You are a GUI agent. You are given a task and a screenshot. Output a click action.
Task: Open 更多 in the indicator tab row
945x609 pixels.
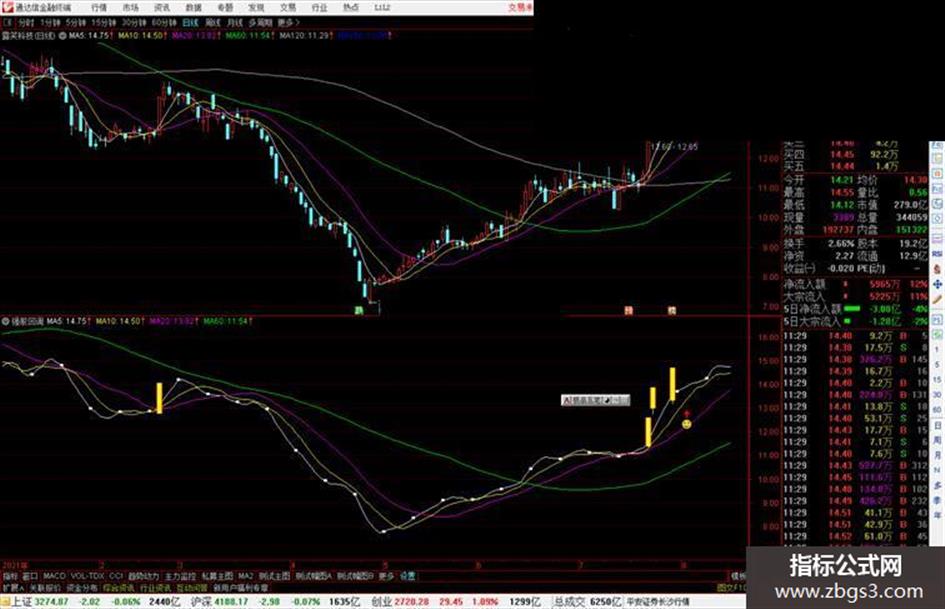386,576
